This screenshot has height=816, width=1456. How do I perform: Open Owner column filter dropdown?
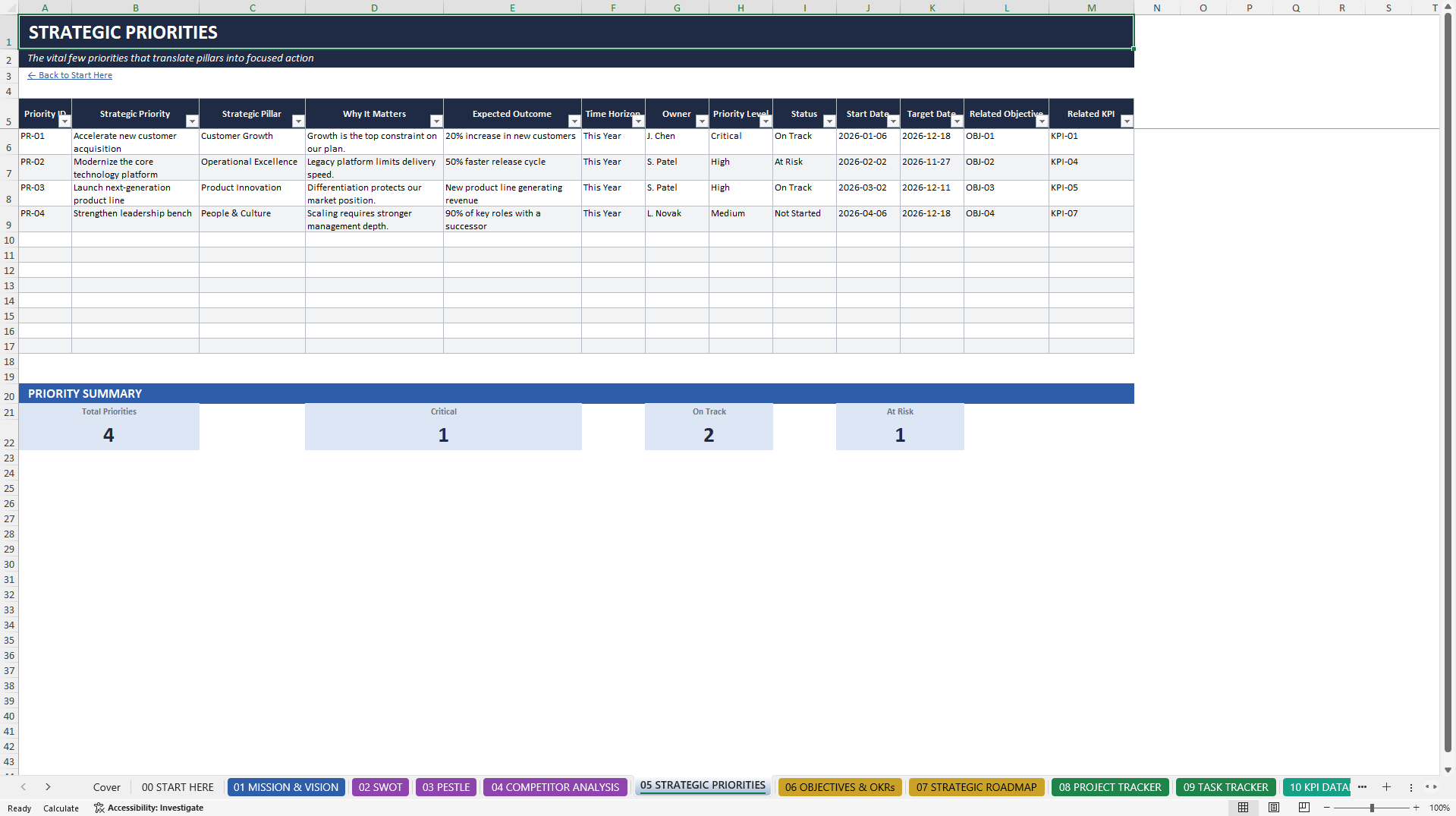[702, 121]
